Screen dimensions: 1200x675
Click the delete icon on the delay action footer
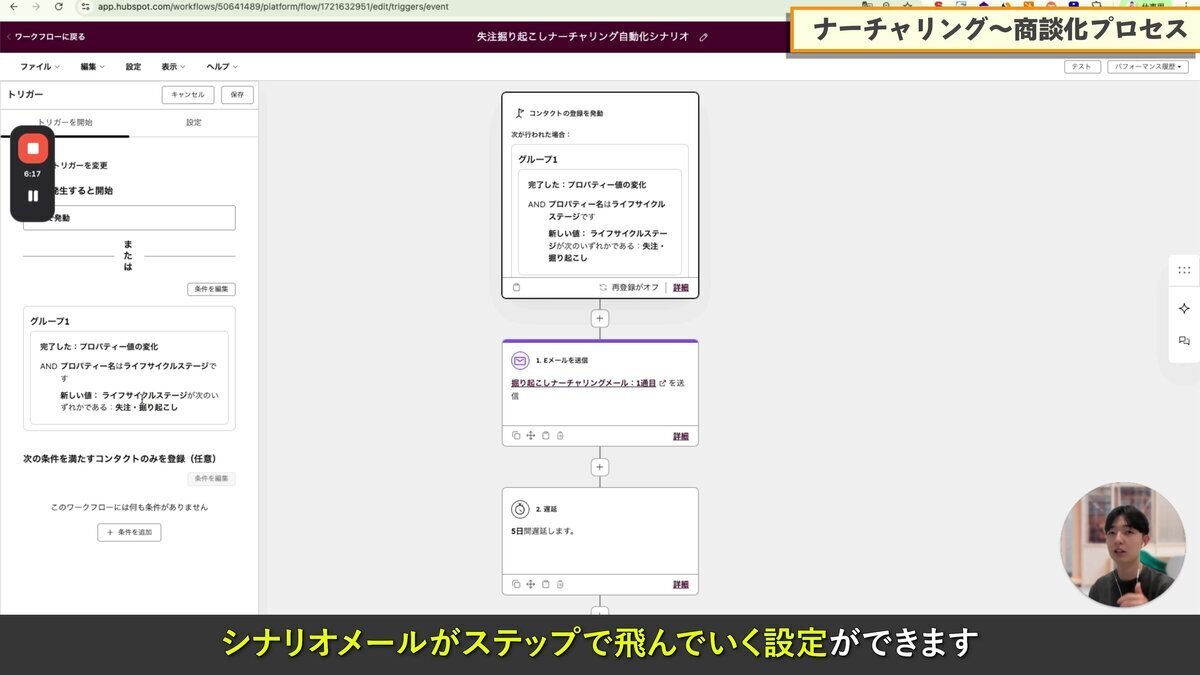pos(560,584)
